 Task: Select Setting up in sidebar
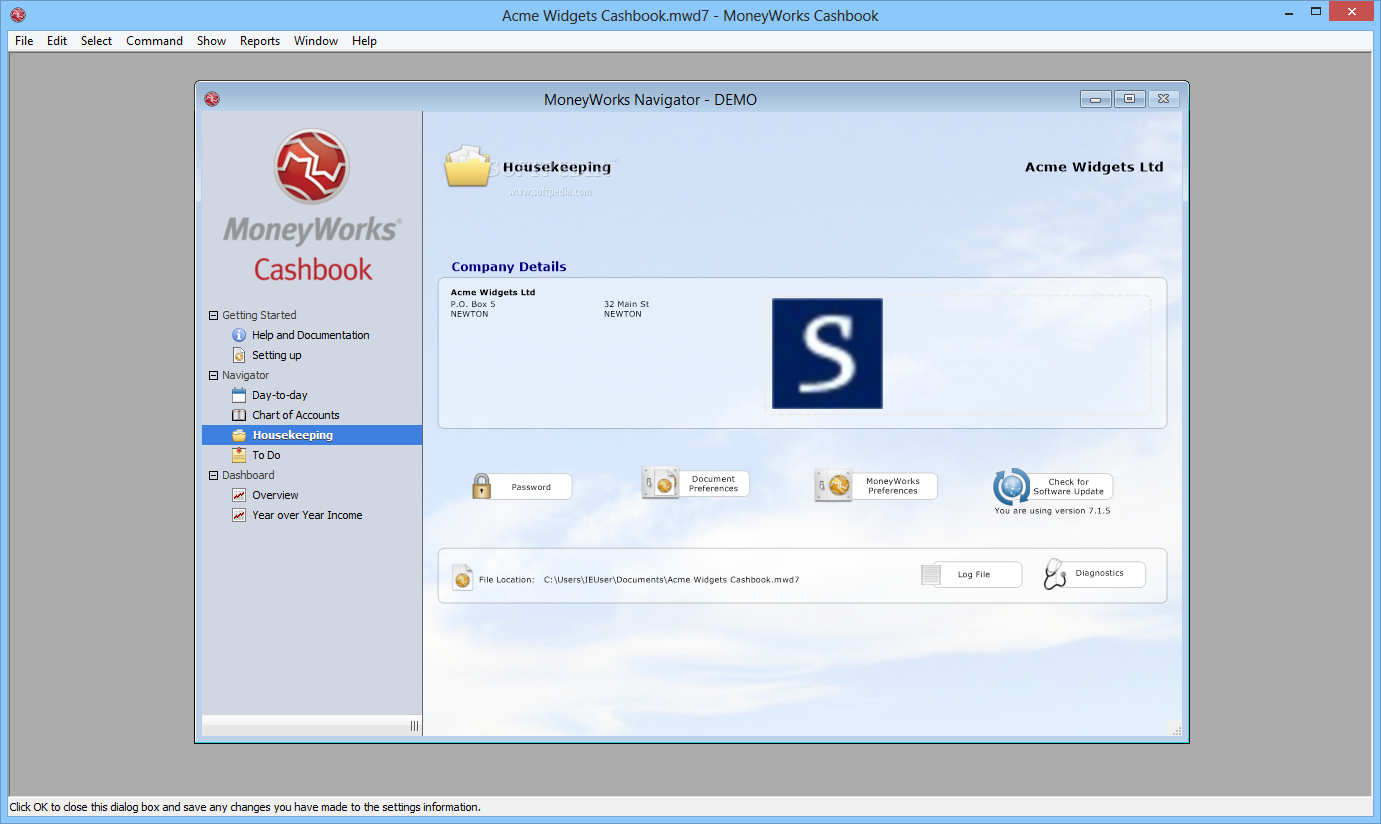click(277, 355)
